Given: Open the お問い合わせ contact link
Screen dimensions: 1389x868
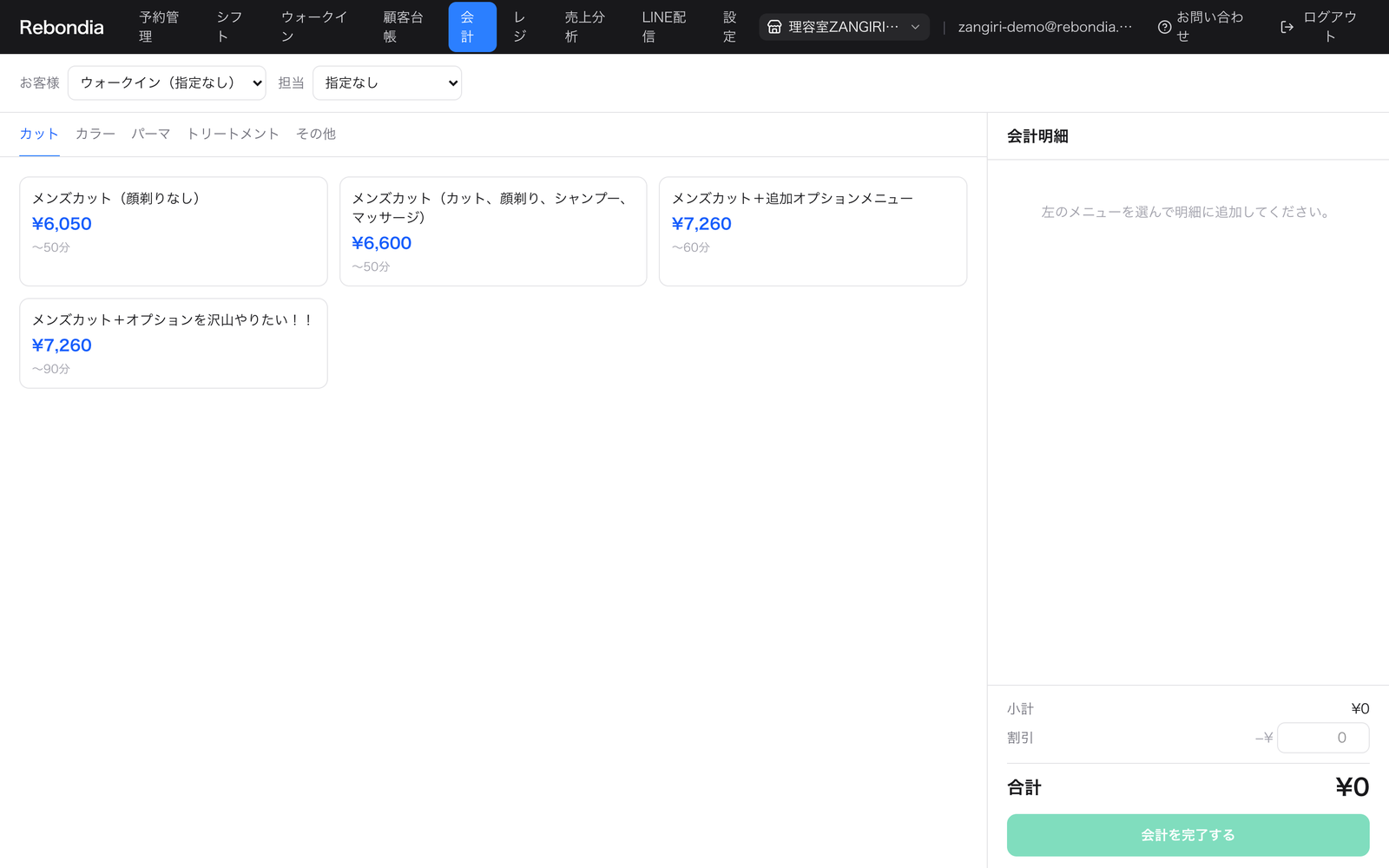Looking at the screenshot, I should 1201,27.
